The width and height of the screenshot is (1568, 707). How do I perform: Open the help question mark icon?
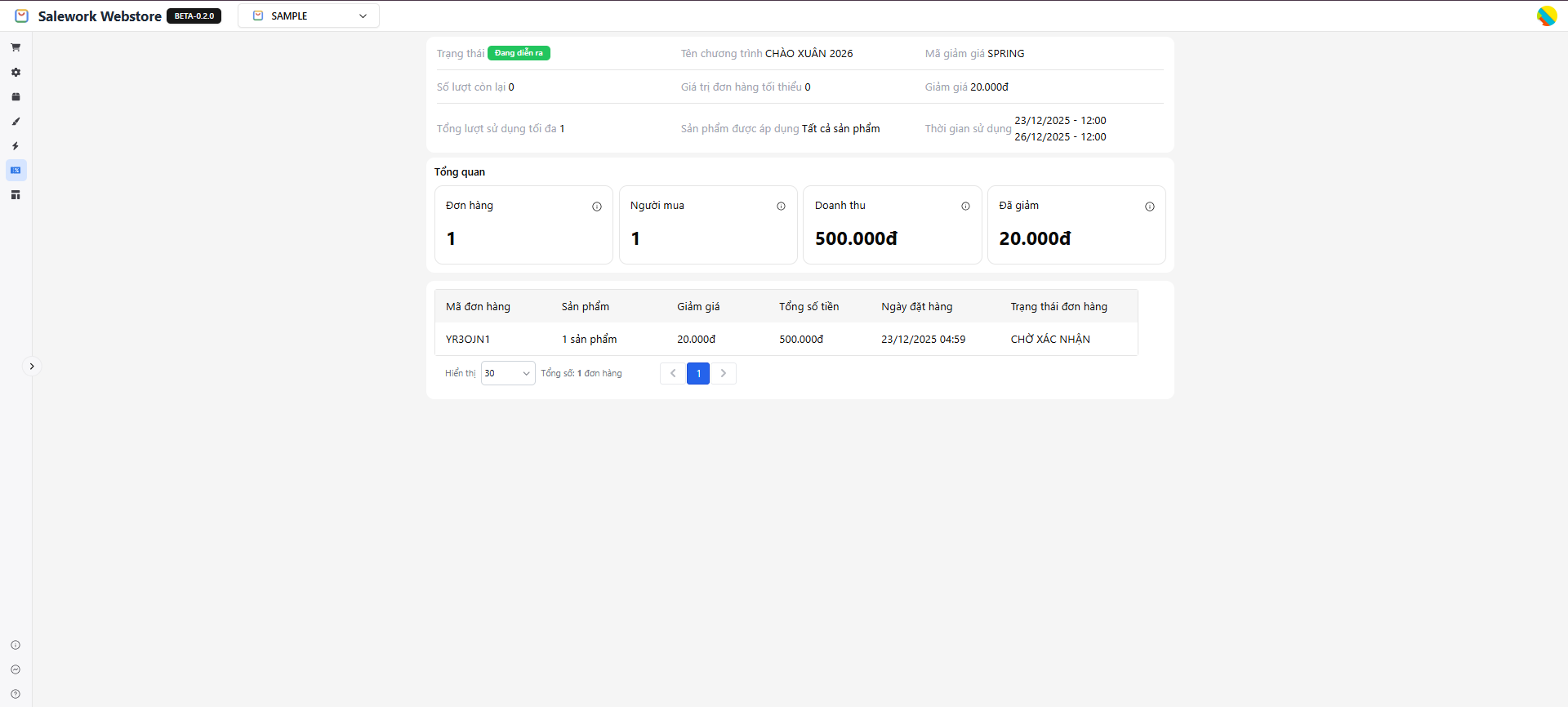pyautogui.click(x=16, y=694)
